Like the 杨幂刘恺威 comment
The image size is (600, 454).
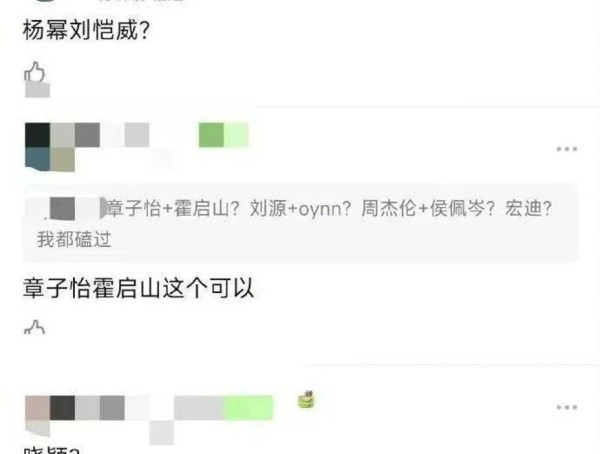click(x=35, y=72)
